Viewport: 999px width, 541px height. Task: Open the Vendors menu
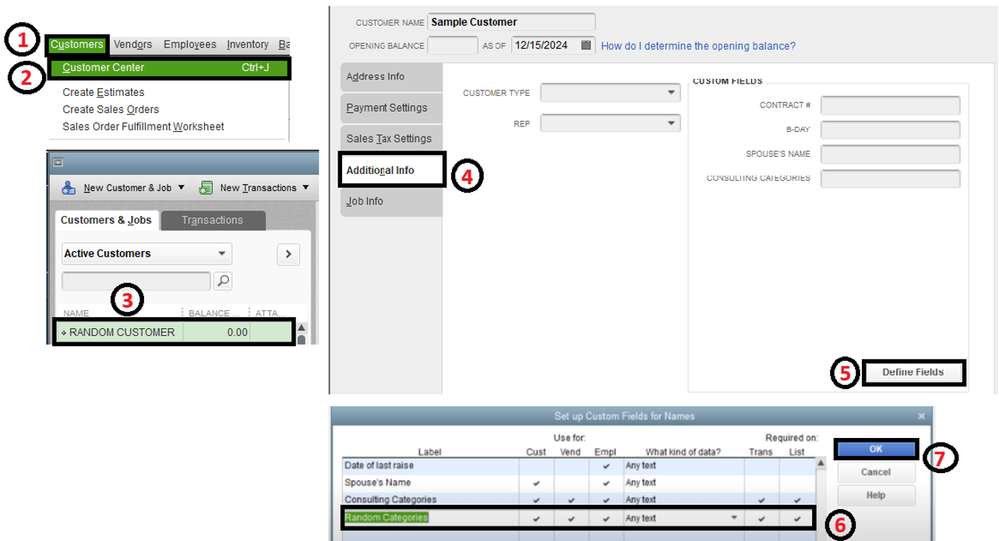[133, 44]
